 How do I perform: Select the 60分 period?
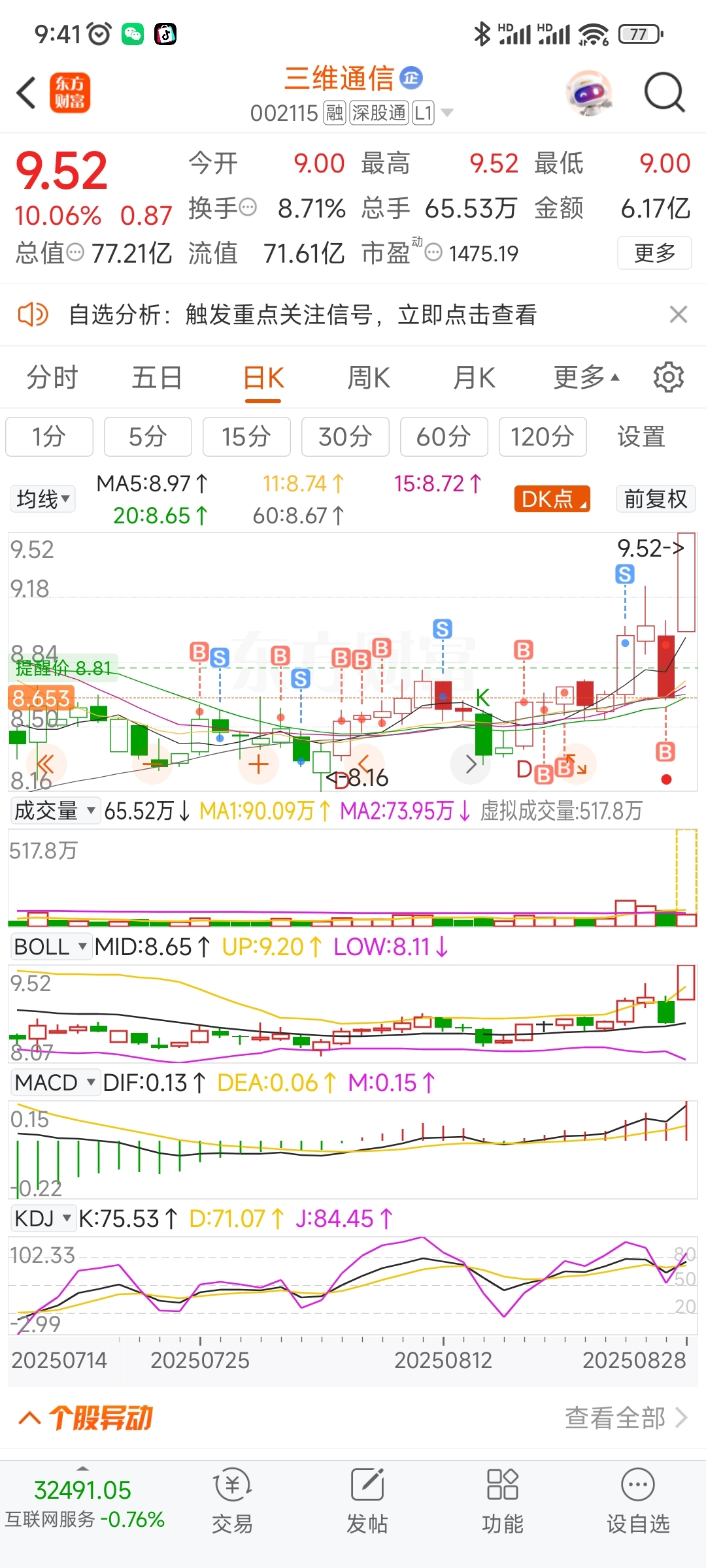click(444, 436)
